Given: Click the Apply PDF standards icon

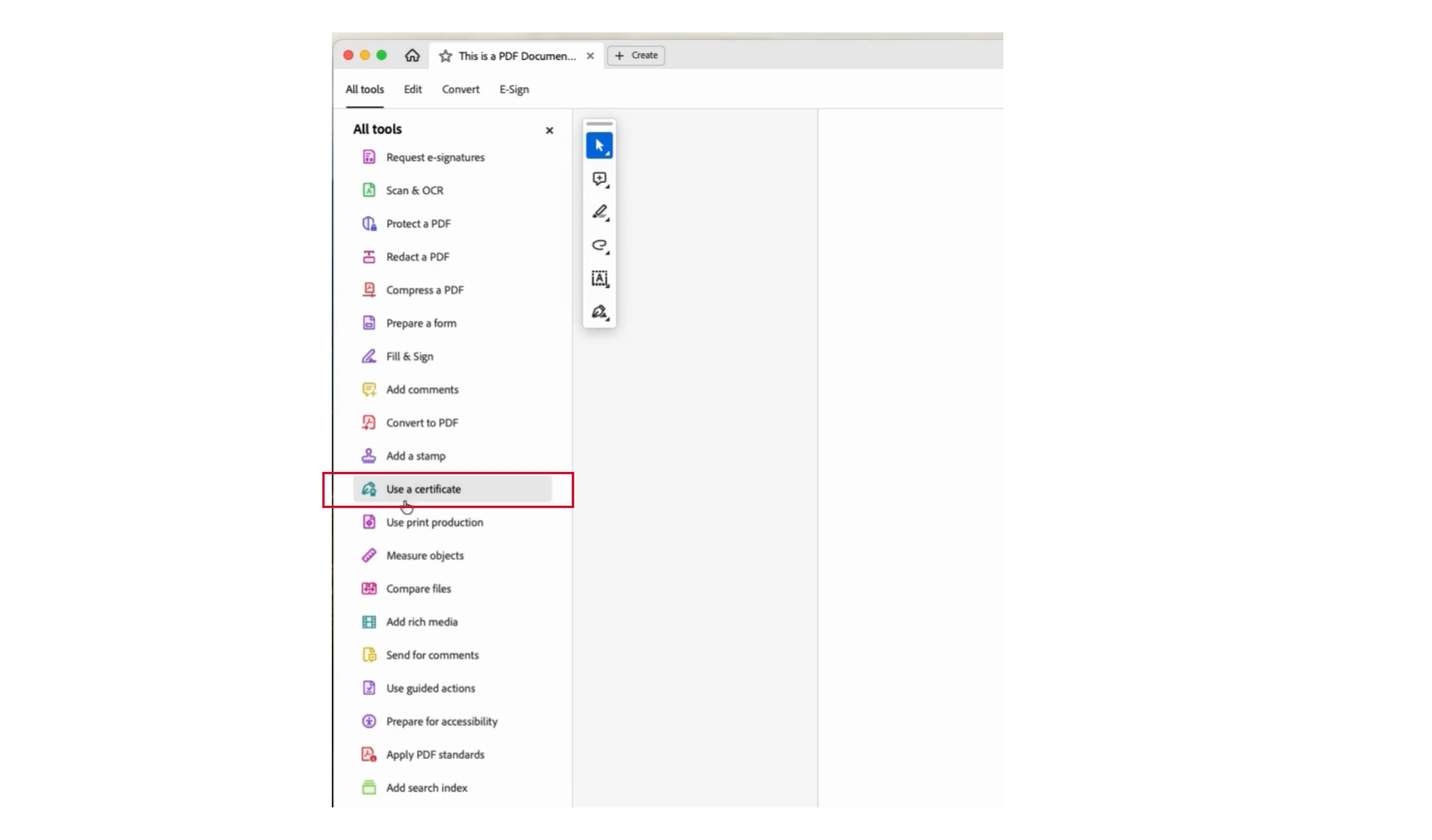Looking at the screenshot, I should [369, 754].
